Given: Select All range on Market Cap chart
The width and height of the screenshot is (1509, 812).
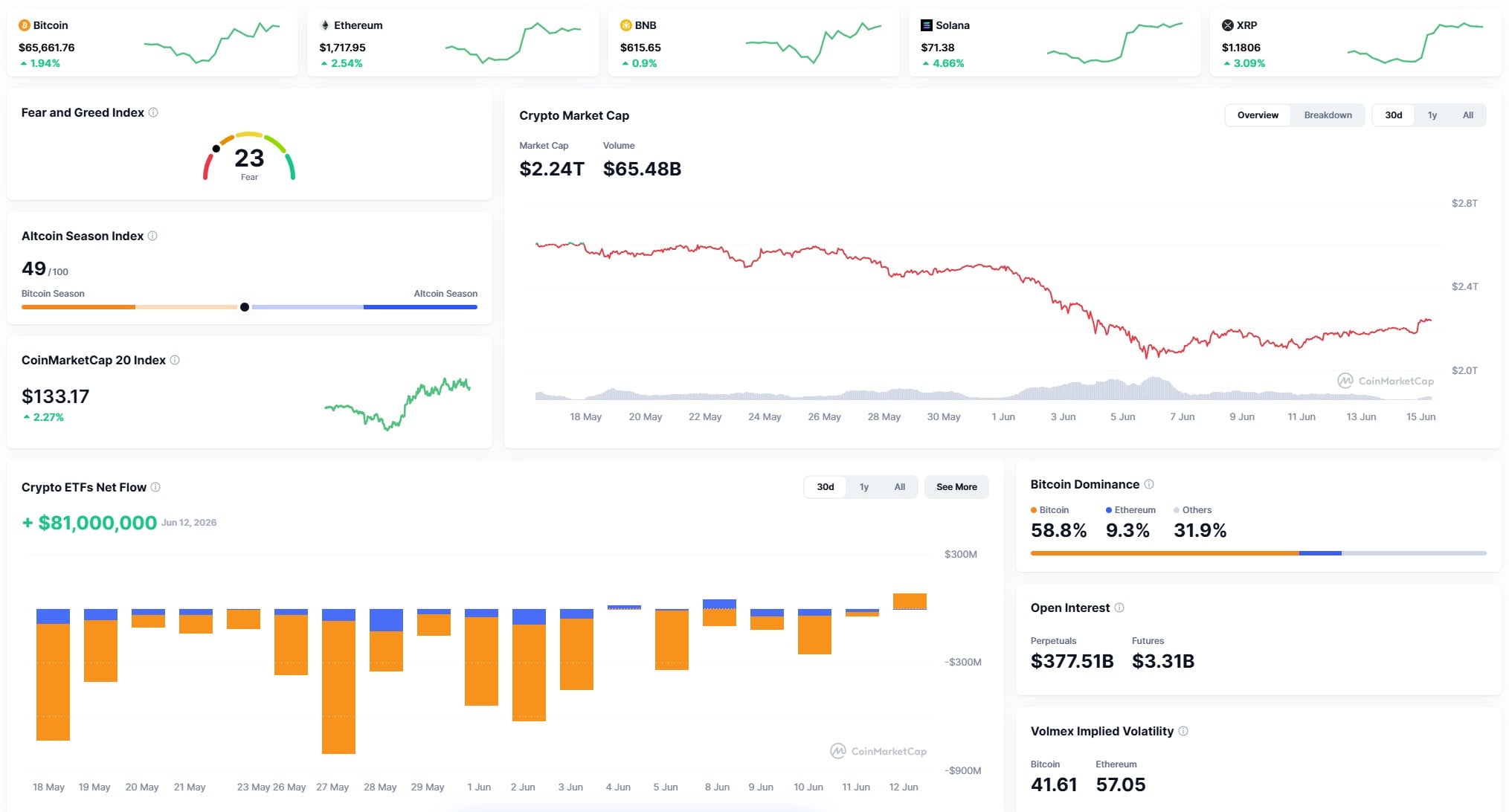Looking at the screenshot, I should point(1467,115).
